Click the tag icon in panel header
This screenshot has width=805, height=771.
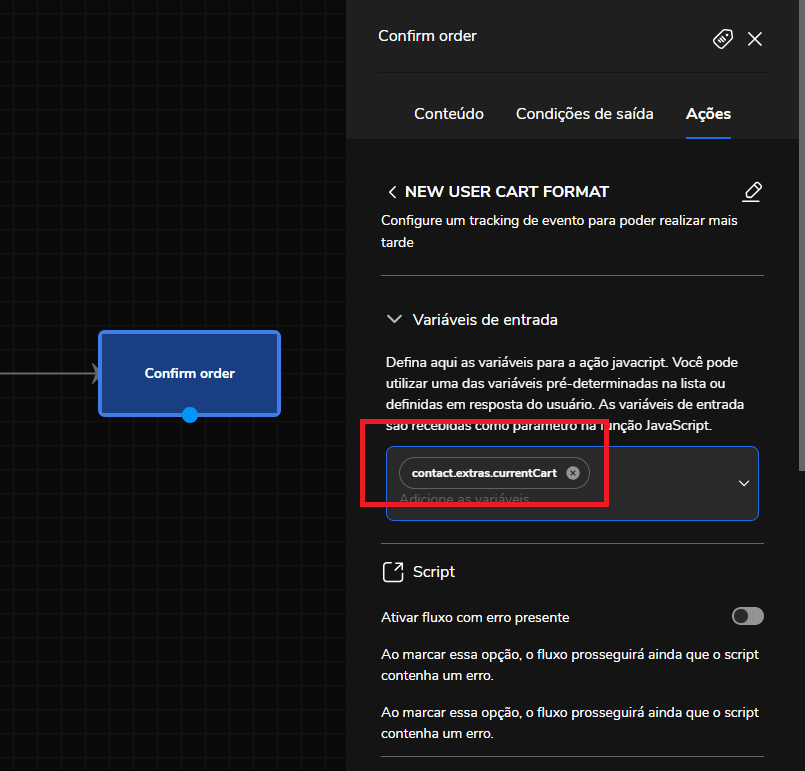click(722, 38)
